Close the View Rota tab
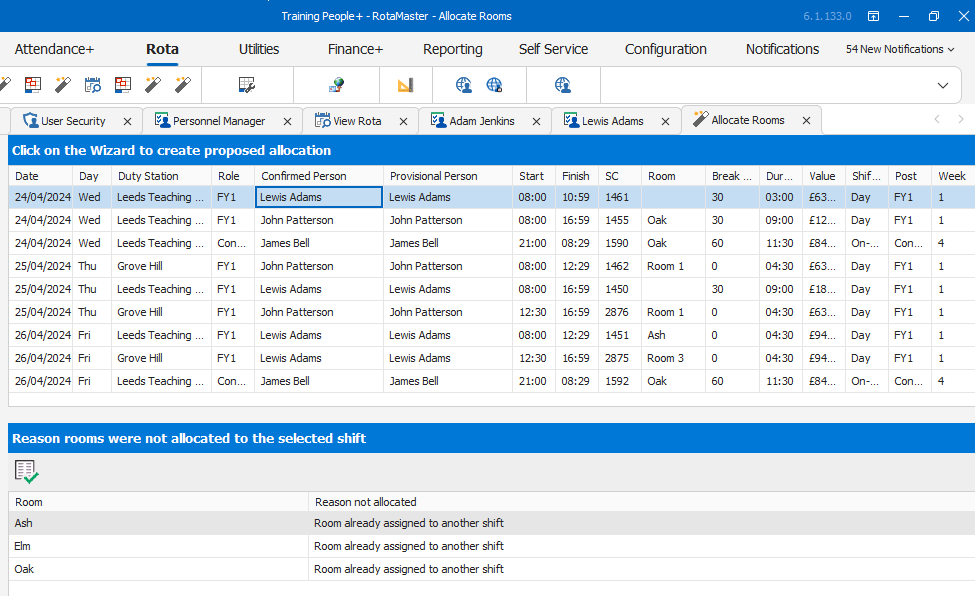The image size is (975, 596). point(403,121)
